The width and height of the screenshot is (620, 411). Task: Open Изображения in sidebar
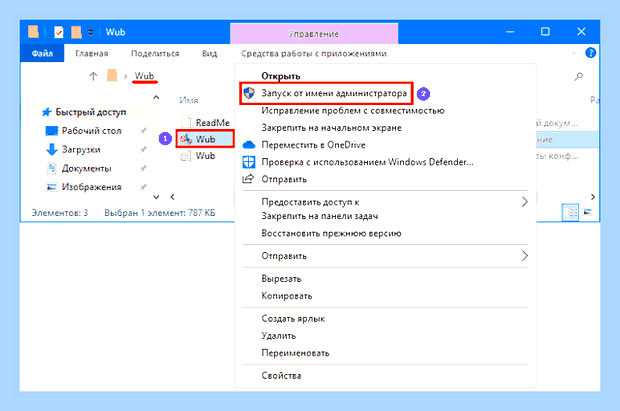[x=84, y=187]
